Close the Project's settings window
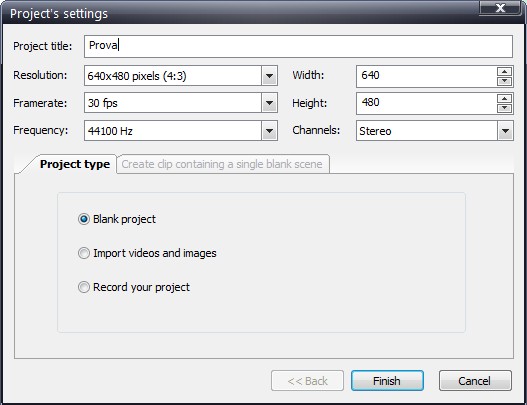 (x=500, y=8)
